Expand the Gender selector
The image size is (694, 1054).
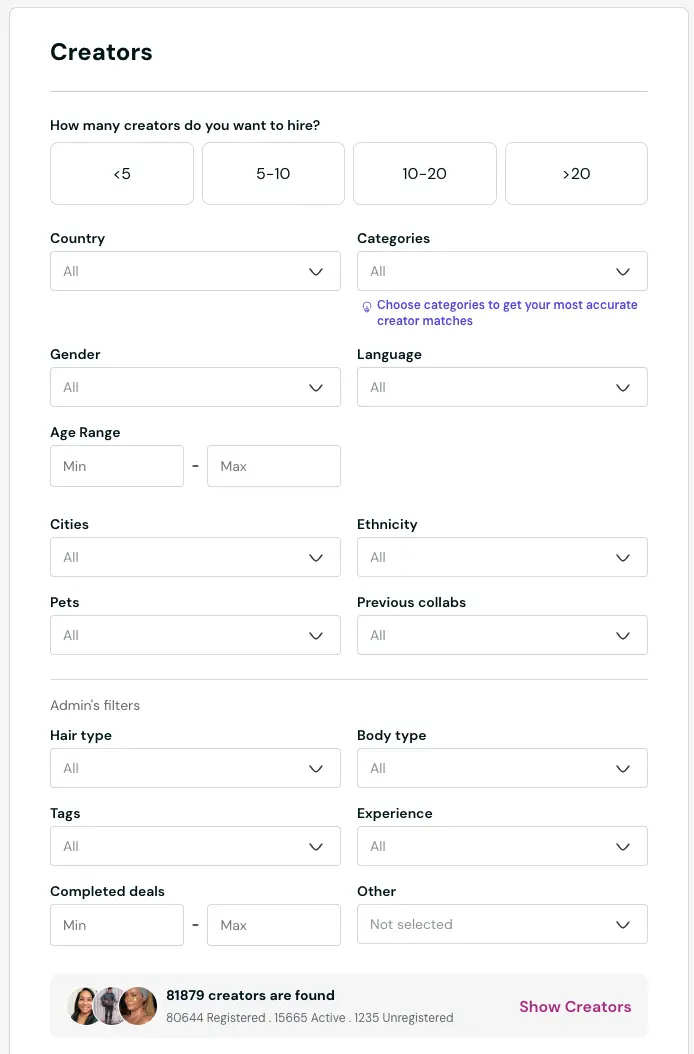(195, 387)
